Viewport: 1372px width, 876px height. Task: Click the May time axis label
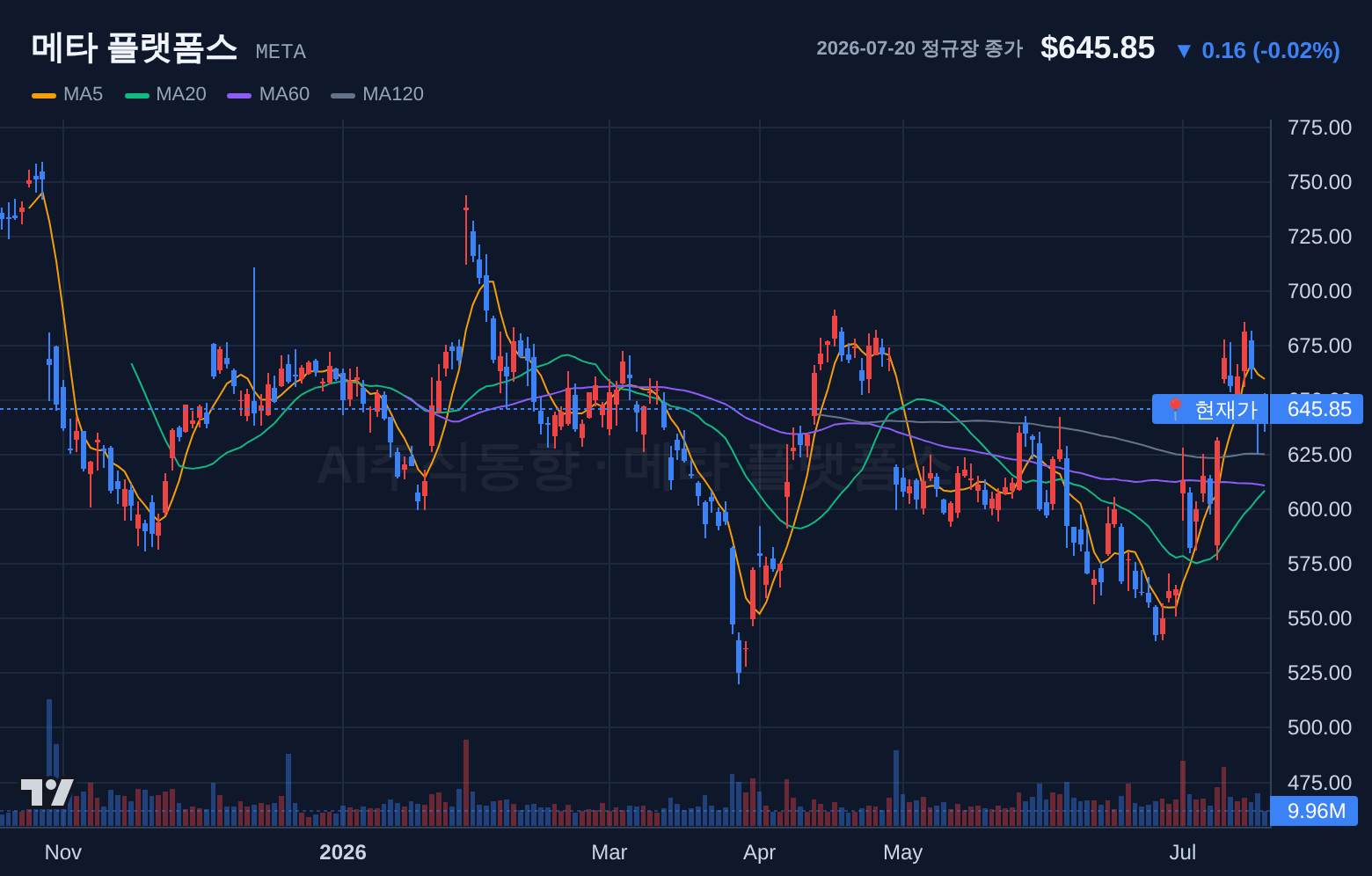click(x=903, y=852)
